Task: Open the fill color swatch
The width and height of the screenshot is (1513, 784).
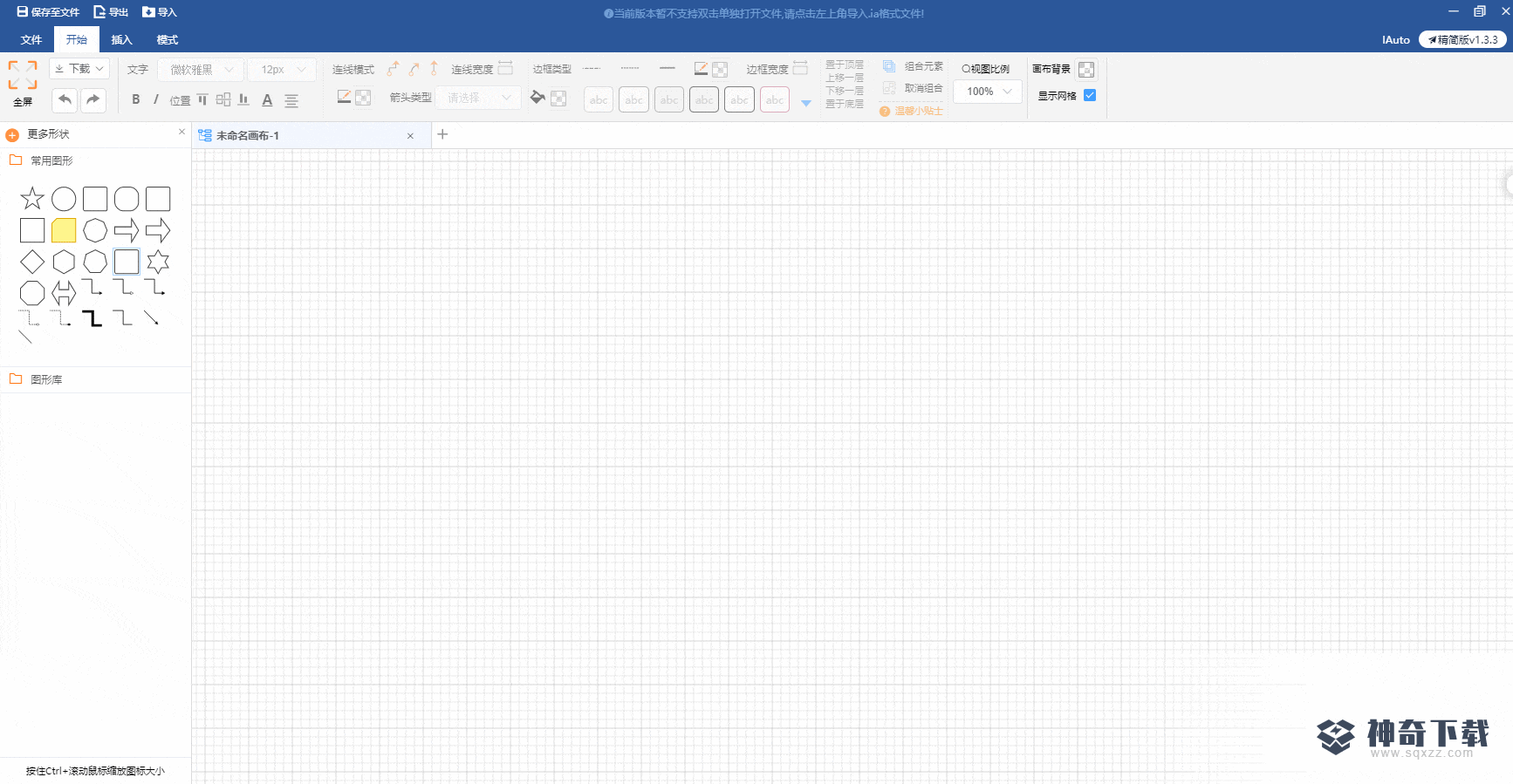Action: pyautogui.click(x=558, y=99)
